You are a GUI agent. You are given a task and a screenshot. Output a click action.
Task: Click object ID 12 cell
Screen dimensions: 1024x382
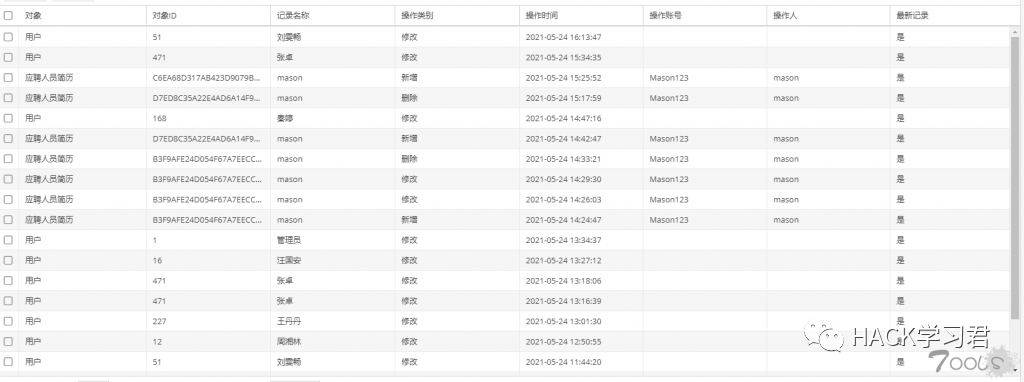click(157, 341)
